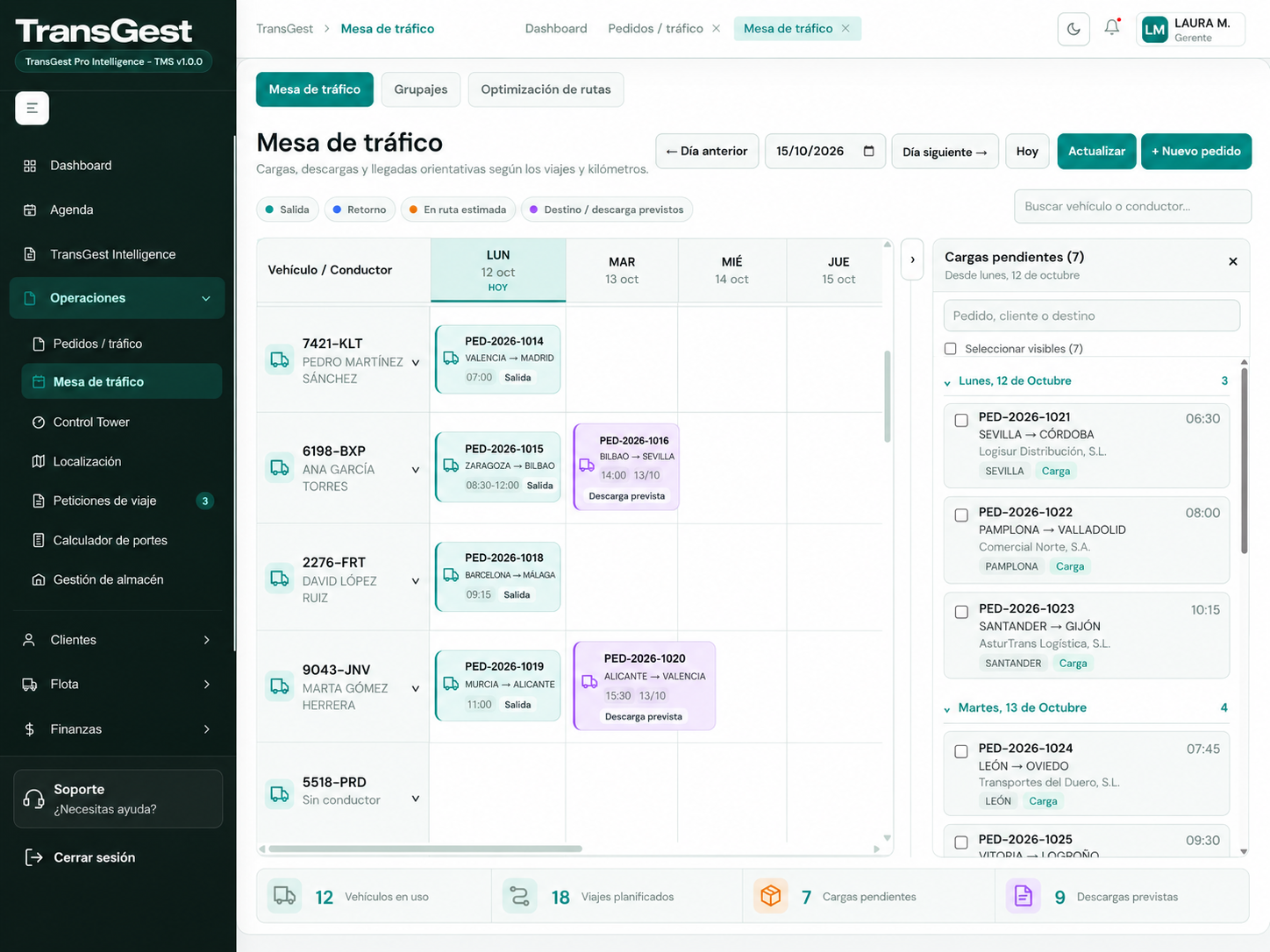This screenshot has height=952, width=1270.
Task: Click vertical scrollbar of schedule grid
Action: point(887,396)
